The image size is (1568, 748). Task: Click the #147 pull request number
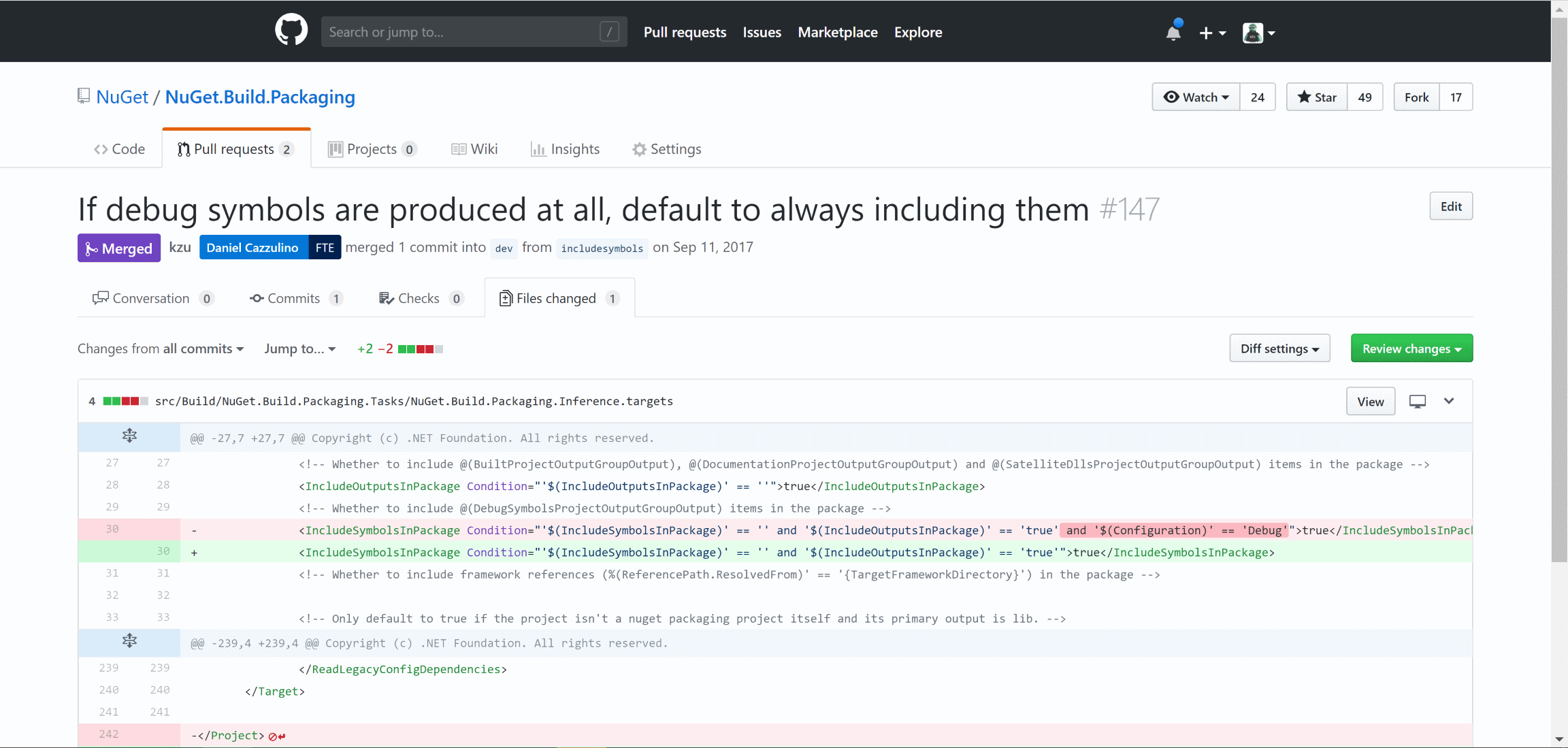coord(1130,209)
